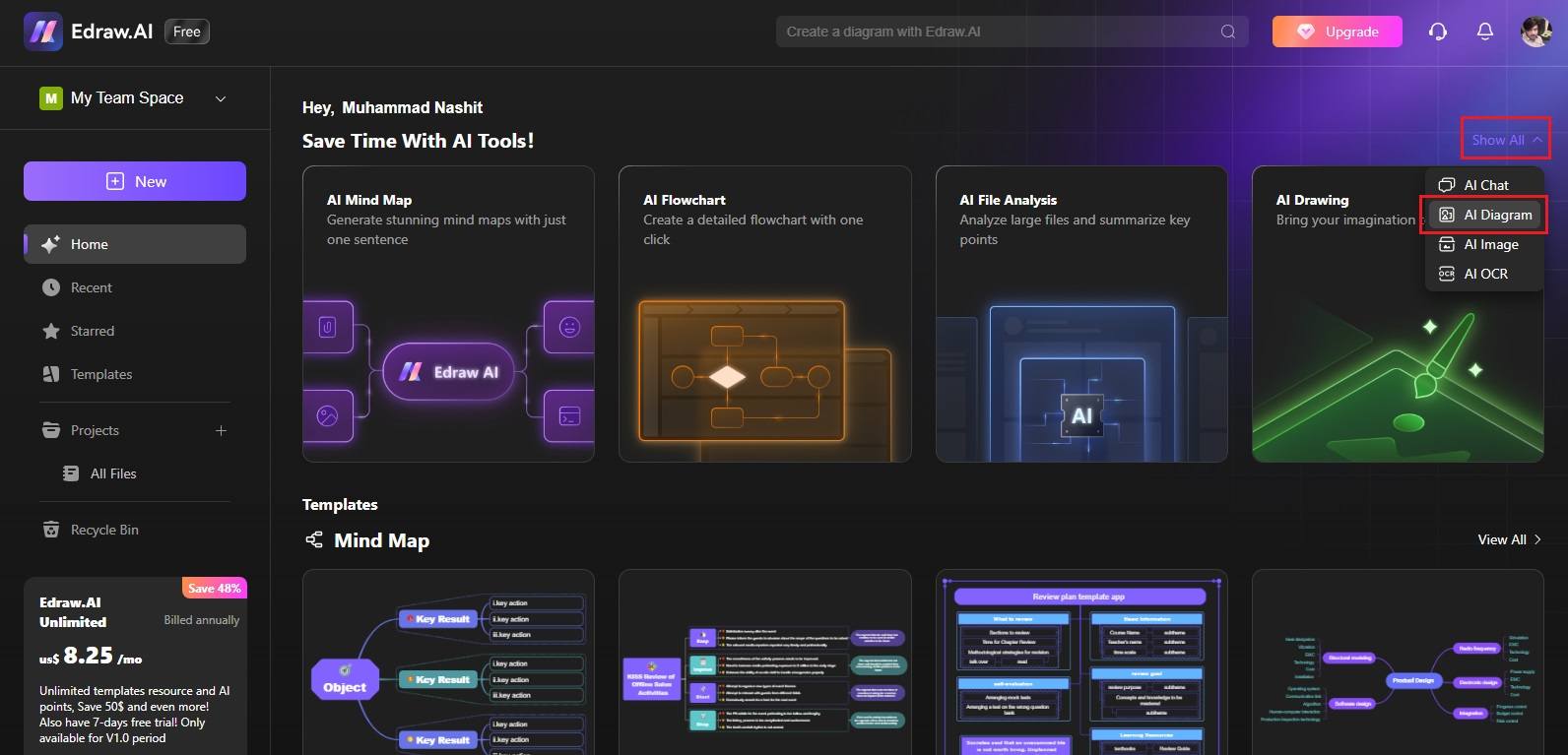Image resolution: width=1568 pixels, height=755 pixels.
Task: Select AI Image from the menu
Action: 1484,244
